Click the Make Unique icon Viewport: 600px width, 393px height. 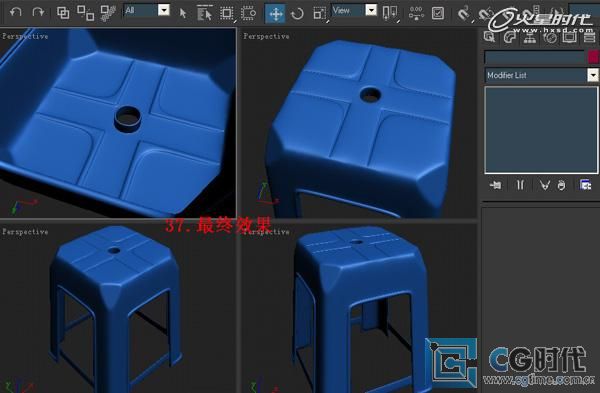(x=545, y=186)
